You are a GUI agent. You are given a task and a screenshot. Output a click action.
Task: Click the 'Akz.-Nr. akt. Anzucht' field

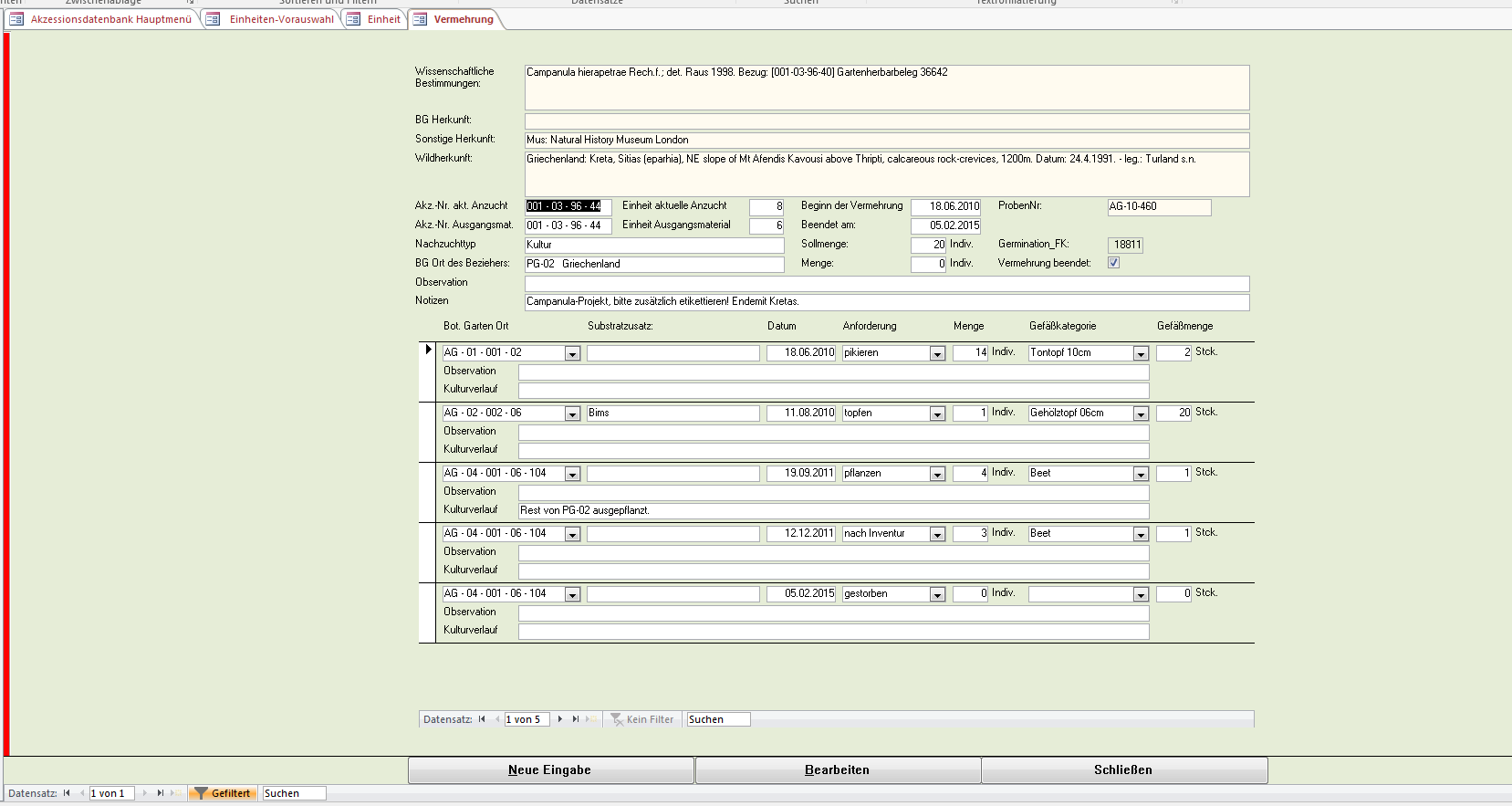pos(568,206)
